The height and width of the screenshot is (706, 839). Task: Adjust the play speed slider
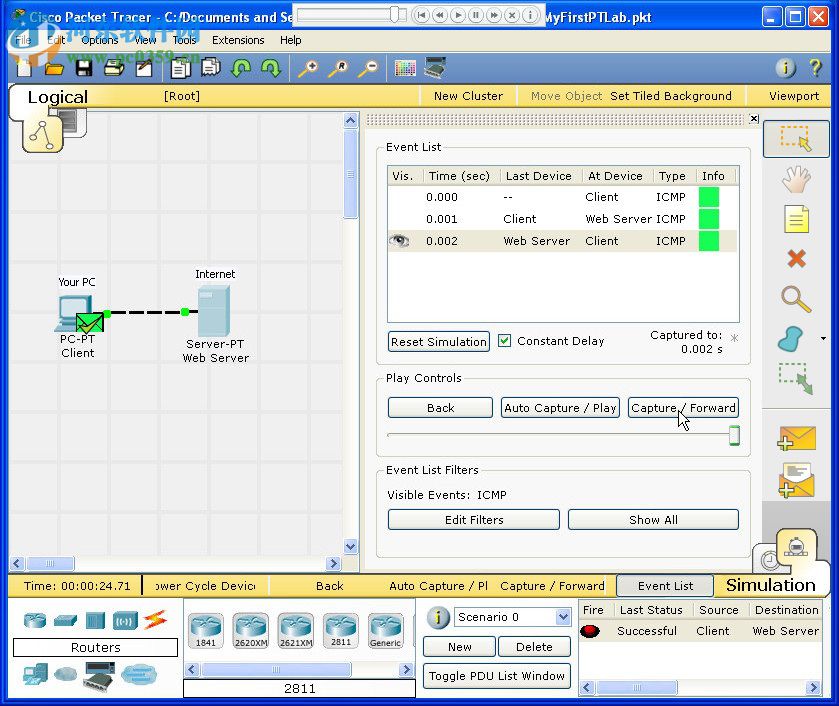pyautogui.click(x=734, y=435)
